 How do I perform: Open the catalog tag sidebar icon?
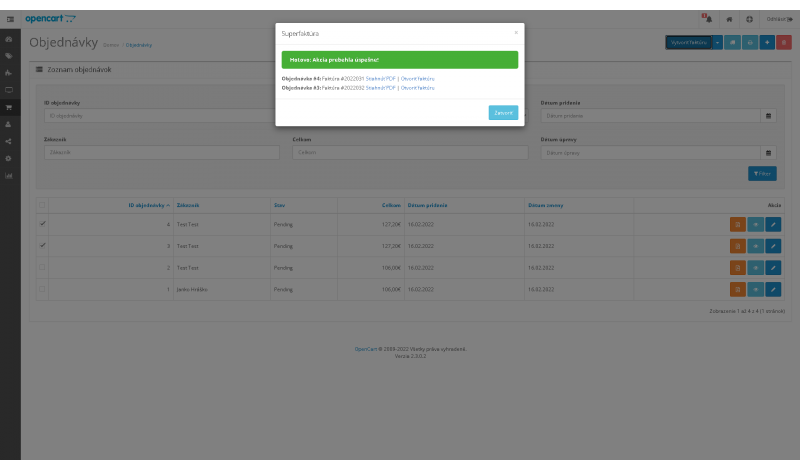(9, 56)
